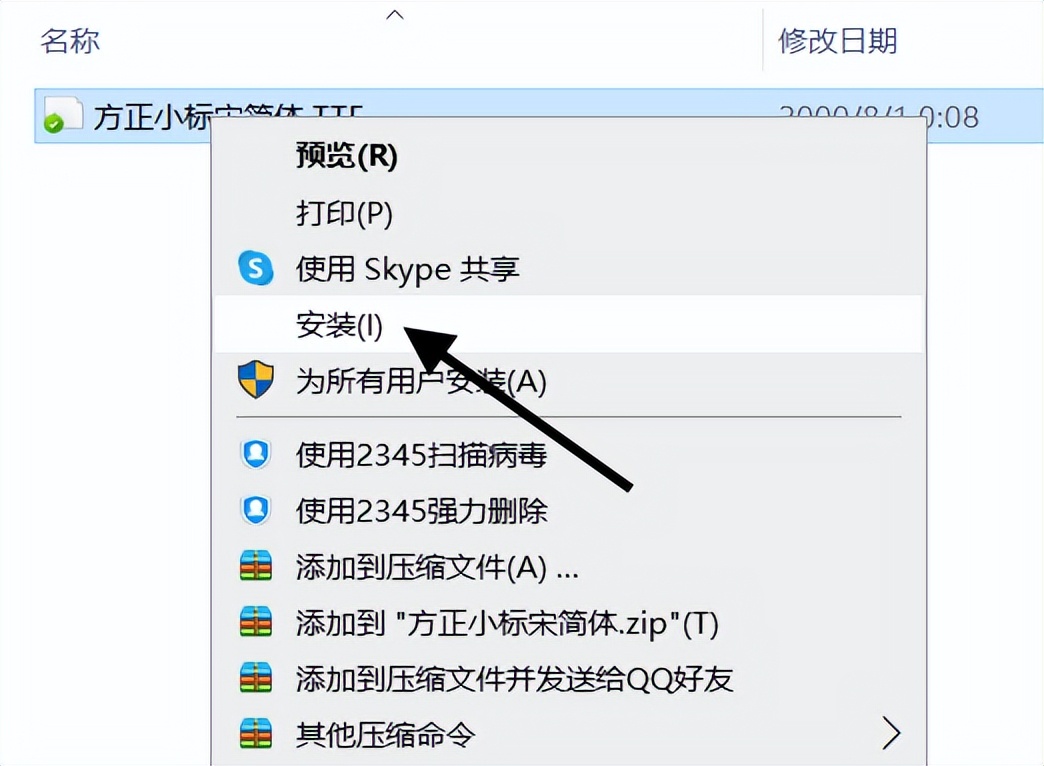Click the archive icon beside 方正小标宋简体.zip entry
The image size is (1044, 766).
pyautogui.click(x=256, y=622)
